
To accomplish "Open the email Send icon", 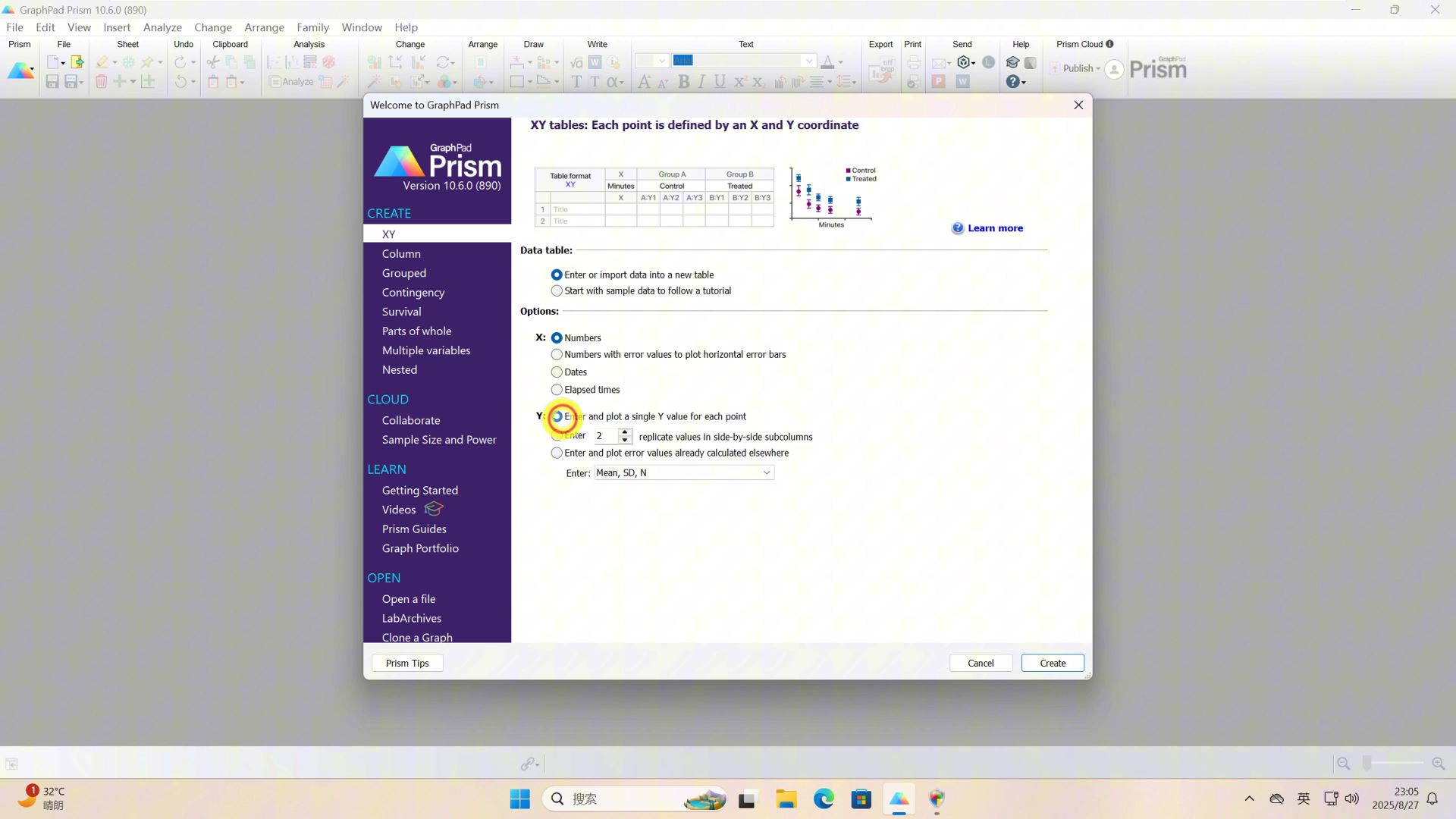I will (940, 64).
